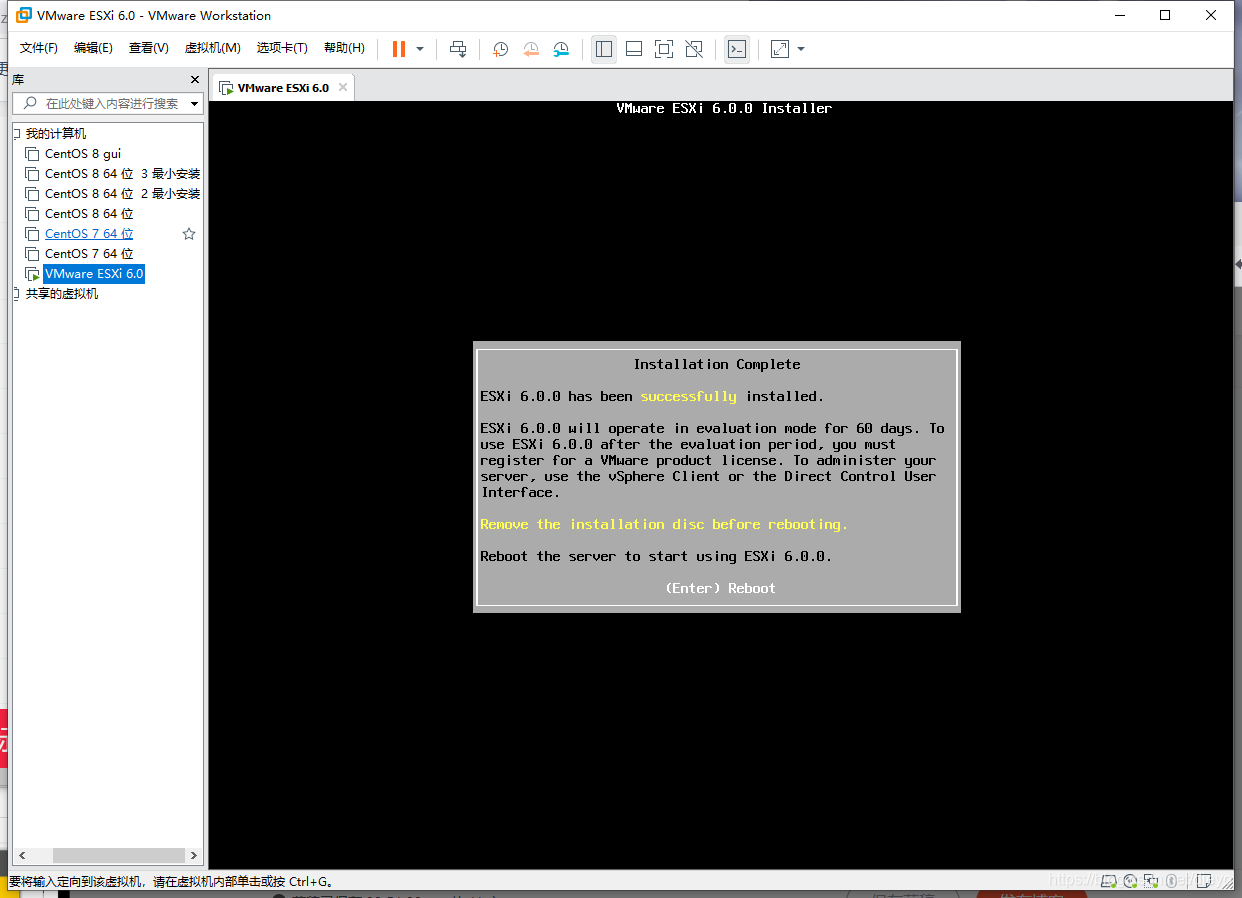Screen dimensions: 1242x898
Task: Click (Enter) Reboot in the installer dialog
Action: point(720,588)
